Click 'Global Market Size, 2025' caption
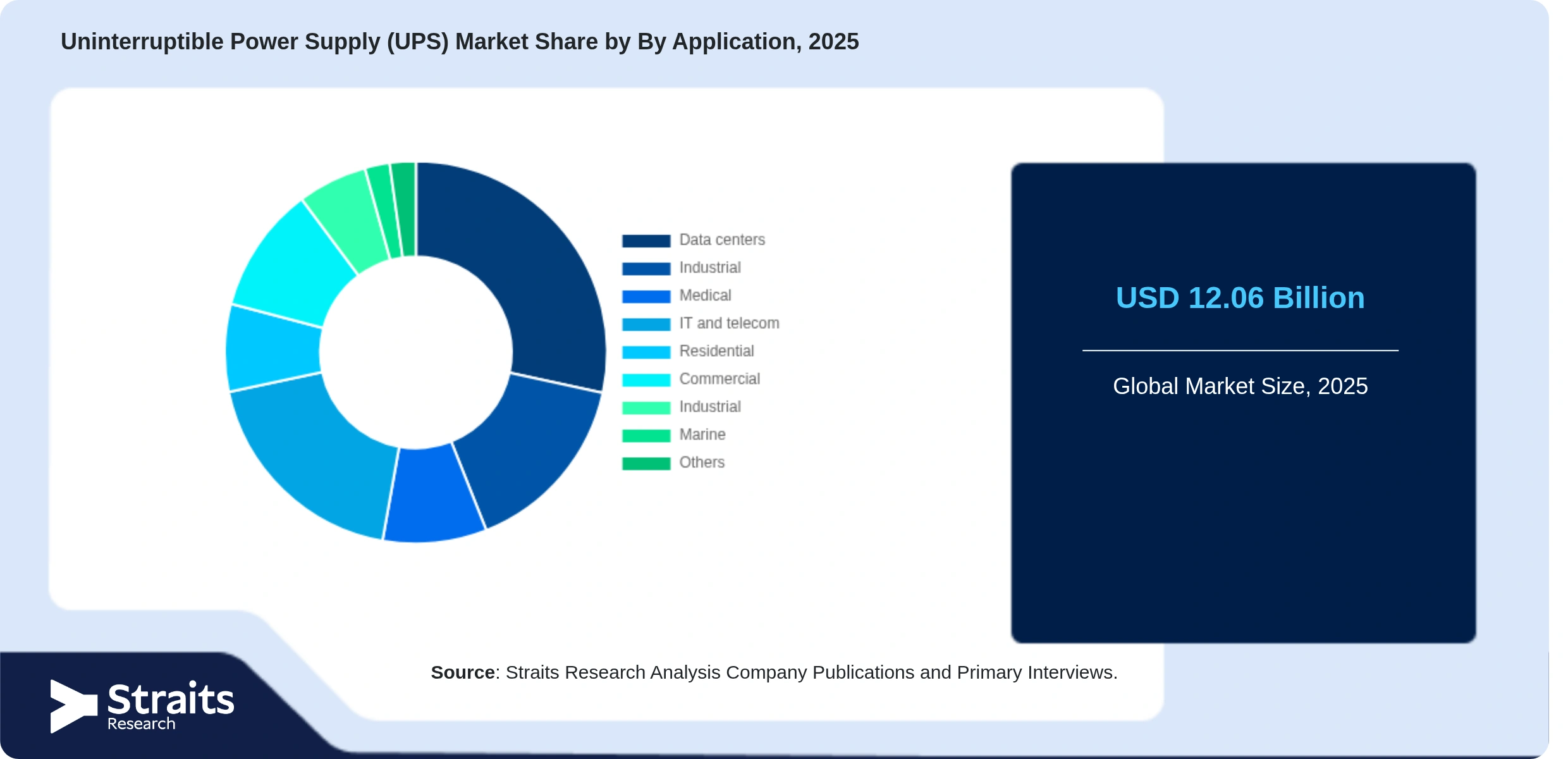Viewport: 1568px width, 759px height. click(1240, 386)
